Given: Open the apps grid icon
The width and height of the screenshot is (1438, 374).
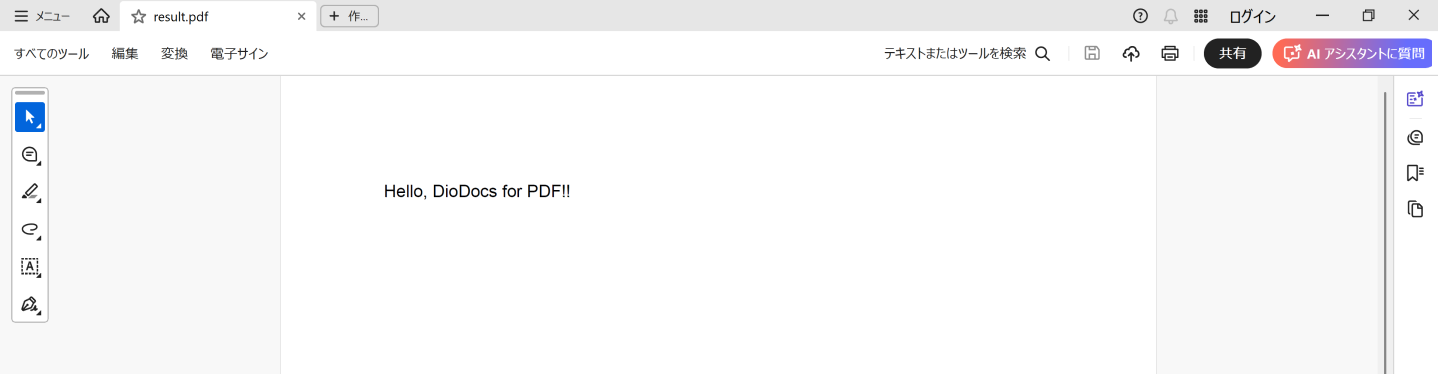Looking at the screenshot, I should (x=1201, y=16).
